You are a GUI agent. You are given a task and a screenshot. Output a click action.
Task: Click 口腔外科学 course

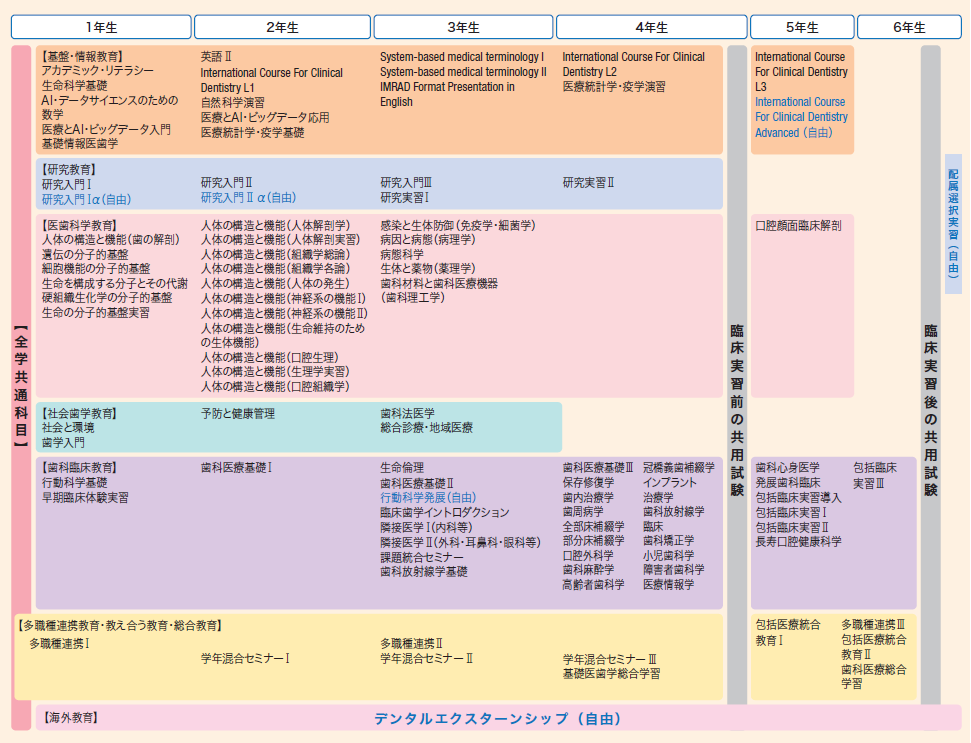[588, 555]
